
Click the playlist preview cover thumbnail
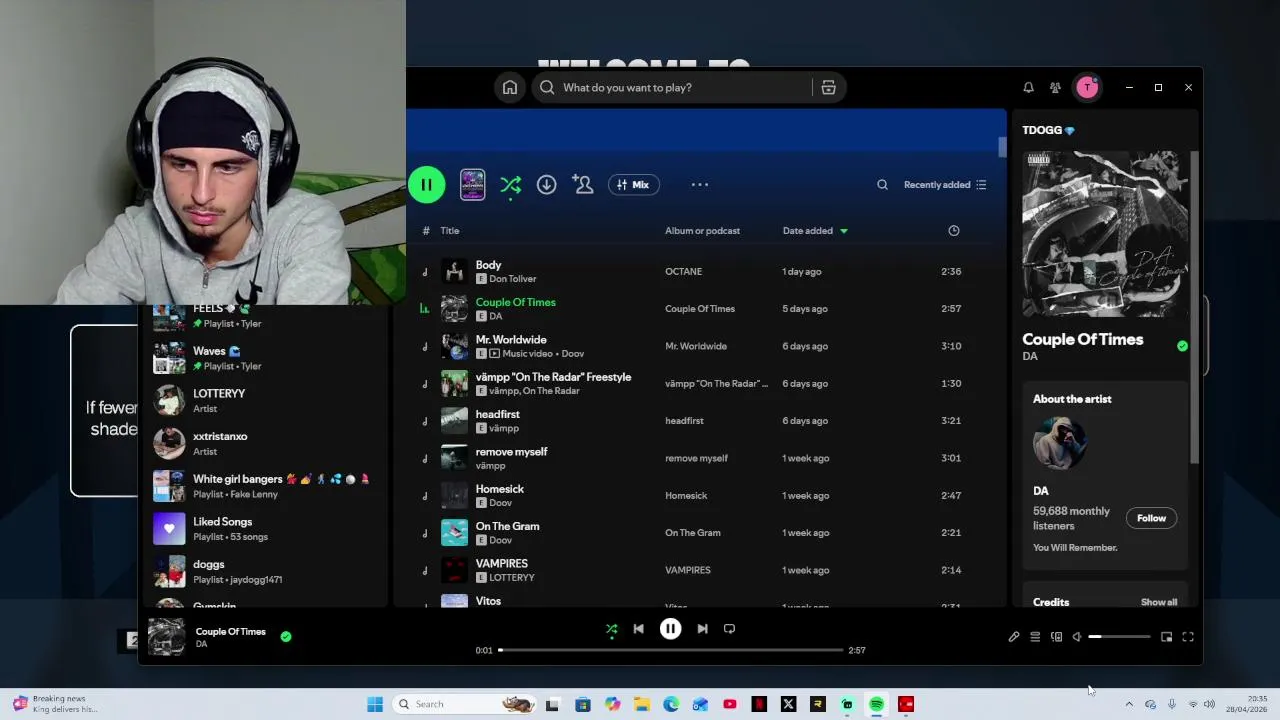472,185
